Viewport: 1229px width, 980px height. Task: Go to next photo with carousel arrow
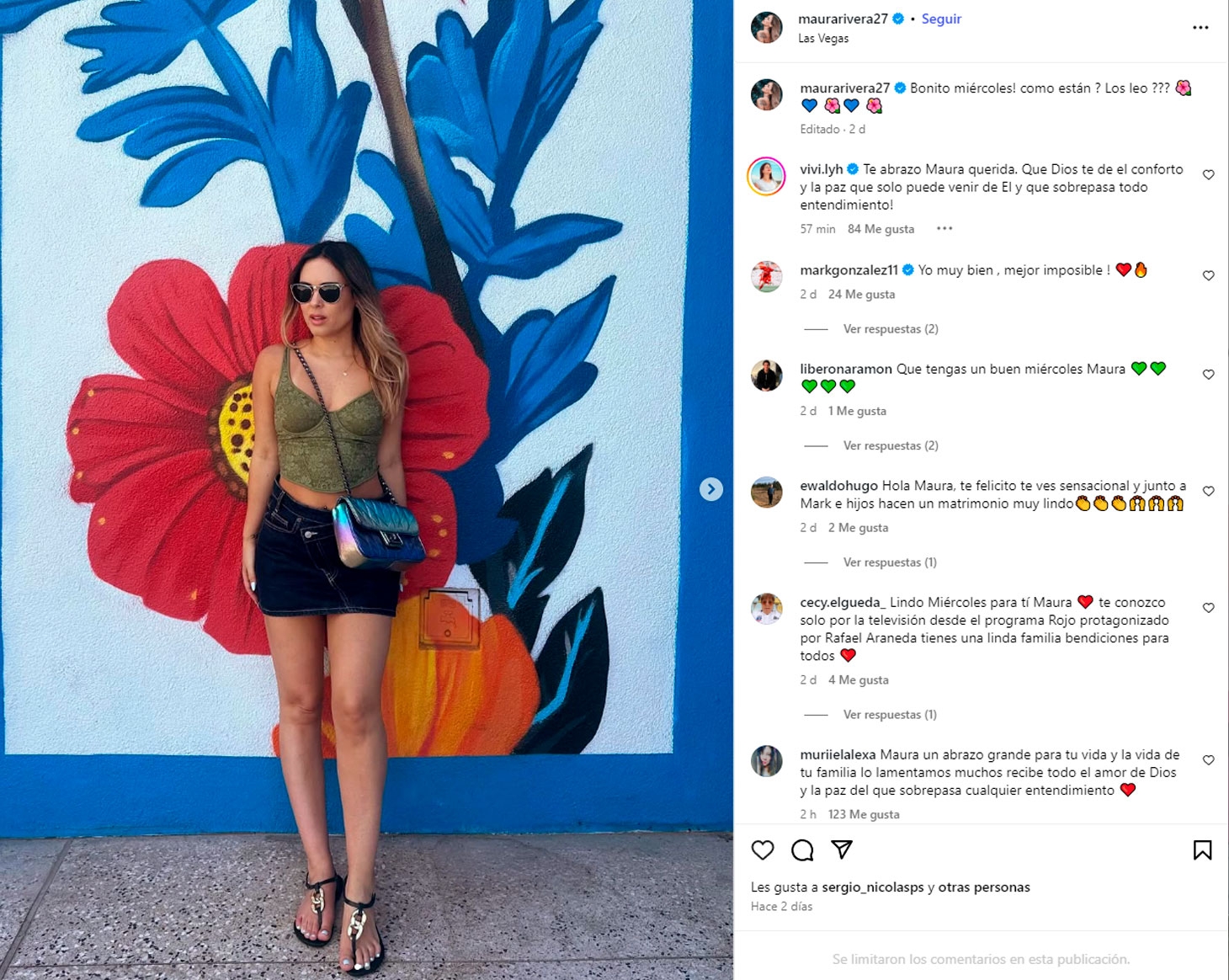[x=711, y=489]
